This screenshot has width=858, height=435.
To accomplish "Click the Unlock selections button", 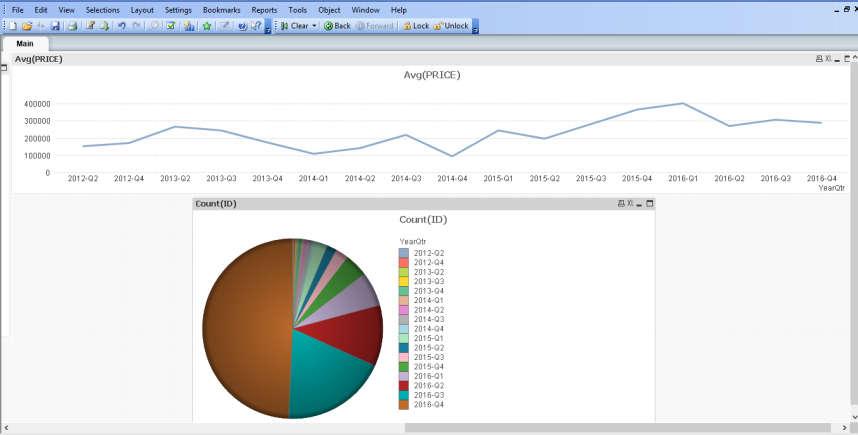I will [451, 26].
